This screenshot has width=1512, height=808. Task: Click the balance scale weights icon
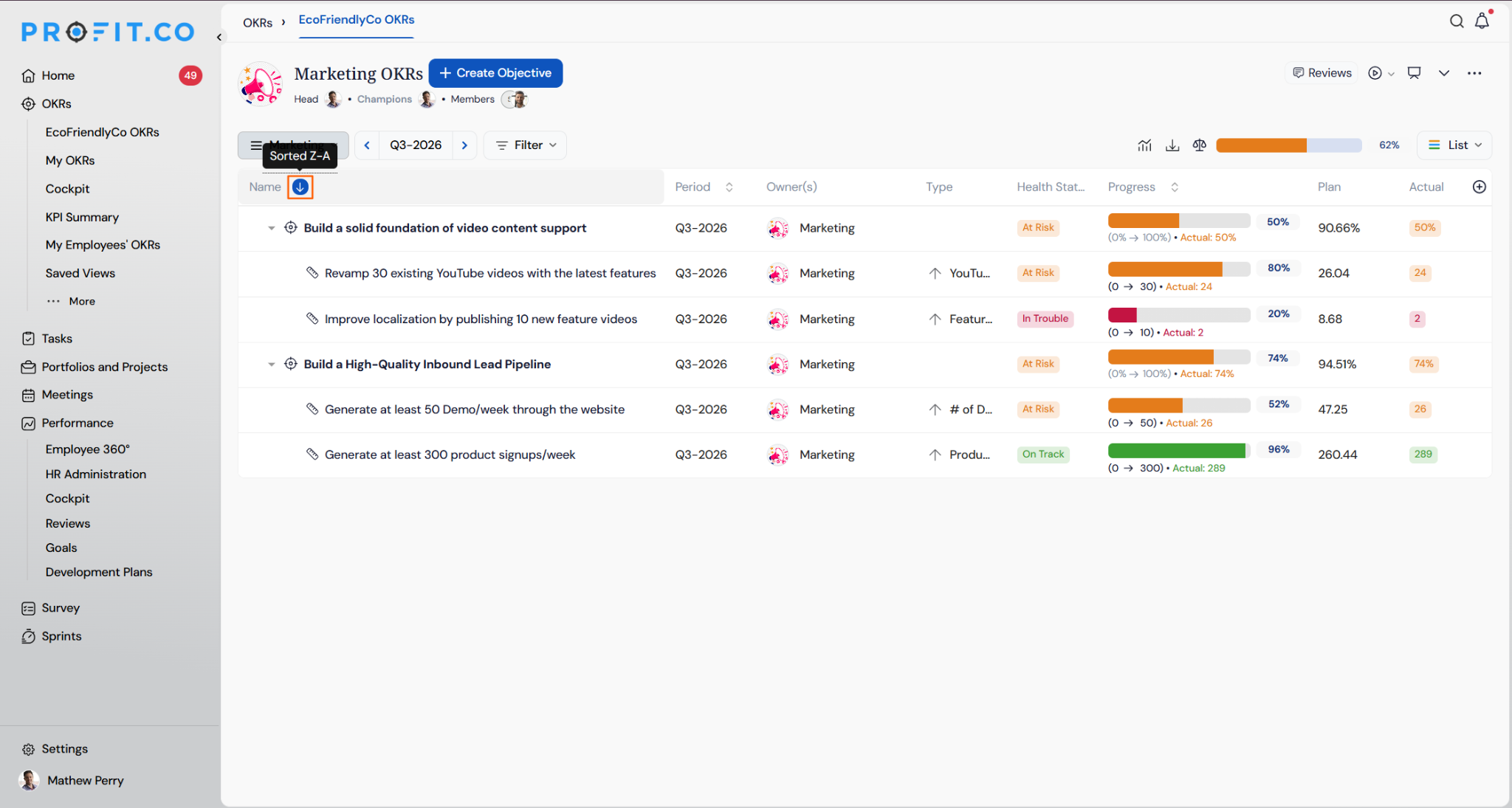point(1200,145)
